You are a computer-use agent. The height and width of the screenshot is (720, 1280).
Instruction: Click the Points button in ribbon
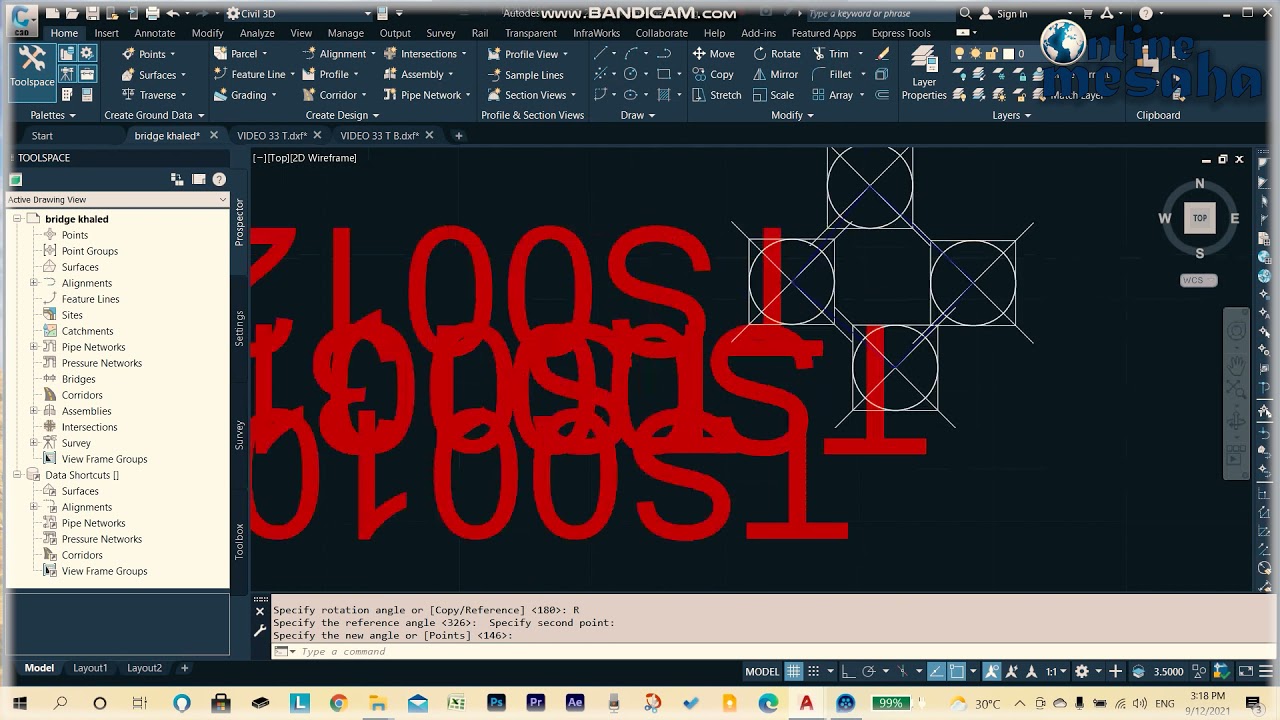point(148,54)
